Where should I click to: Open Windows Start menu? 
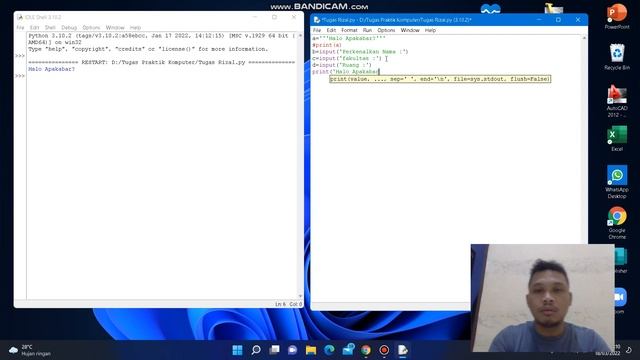[237, 350]
